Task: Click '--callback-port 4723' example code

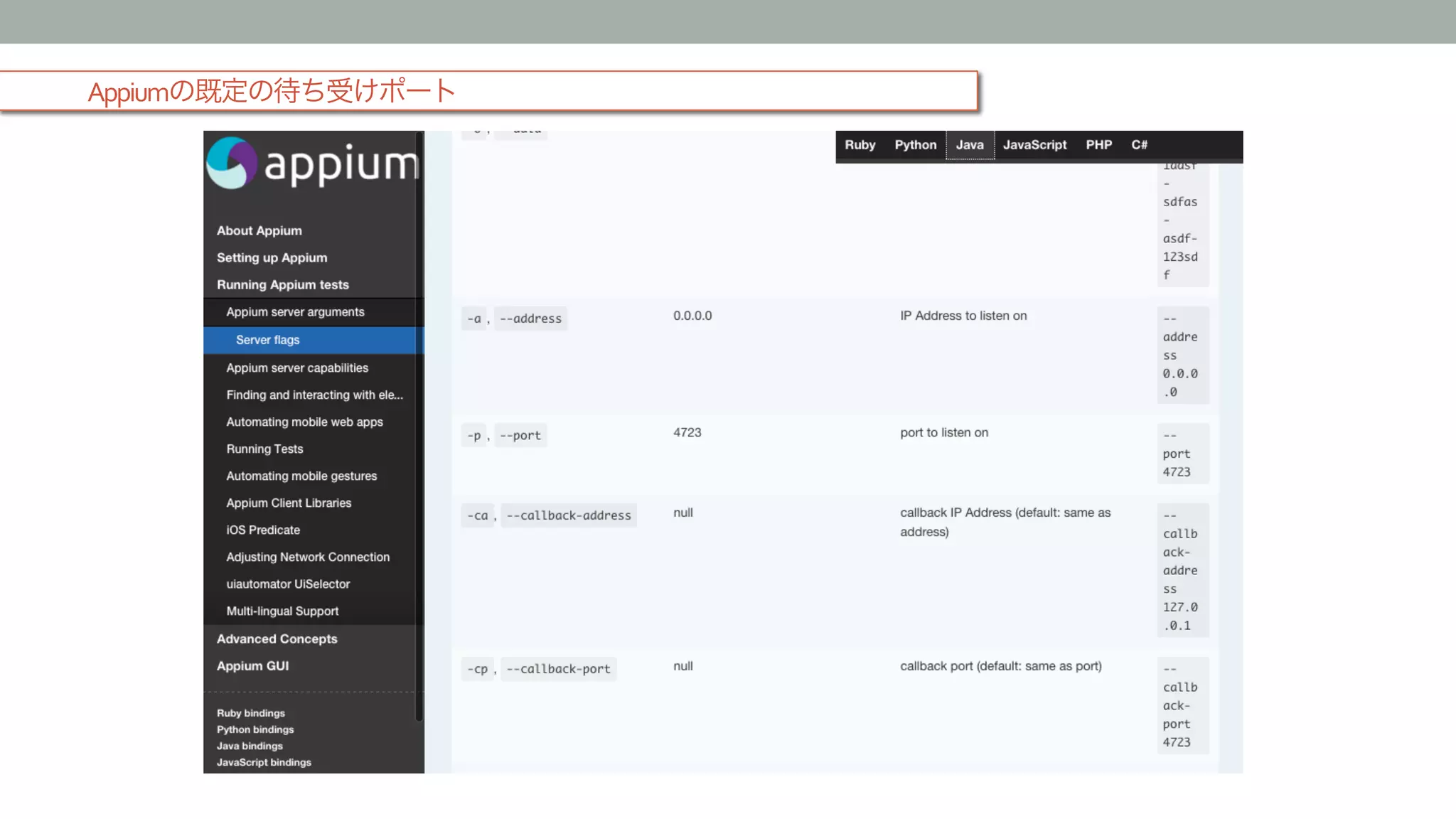Action: (x=1182, y=705)
